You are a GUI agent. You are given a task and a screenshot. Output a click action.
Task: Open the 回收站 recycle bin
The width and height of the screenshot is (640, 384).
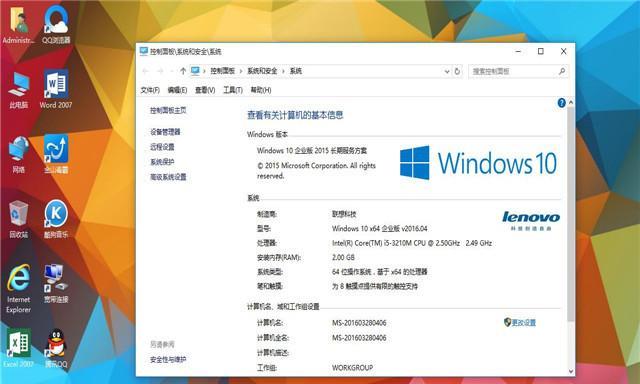point(18,219)
